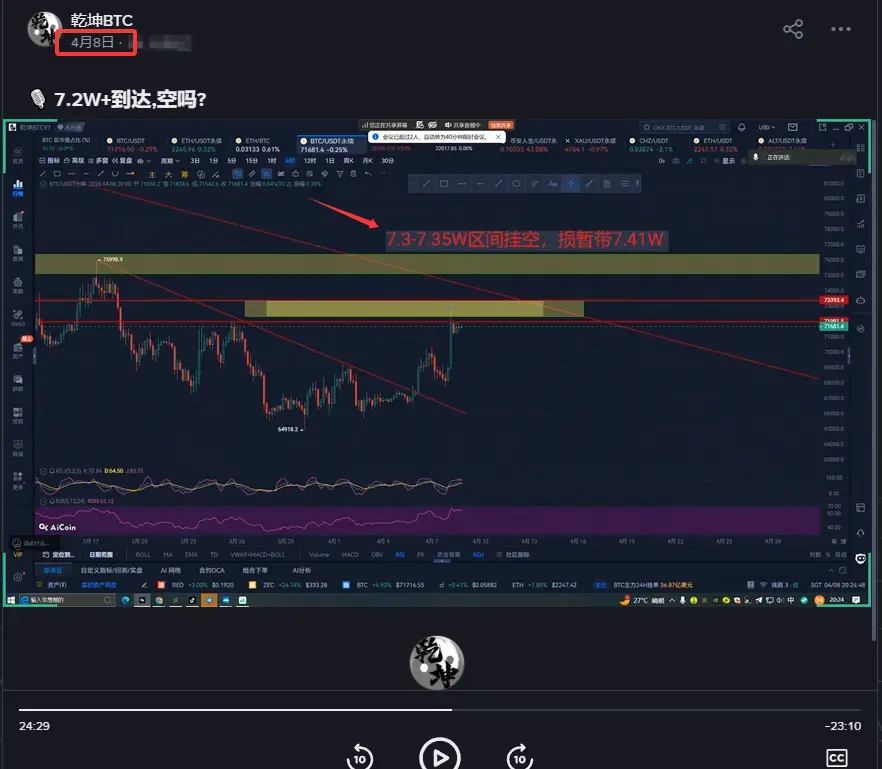882x769 pixels.
Task: Switch to the 3日 timeframe
Action: 195,161
